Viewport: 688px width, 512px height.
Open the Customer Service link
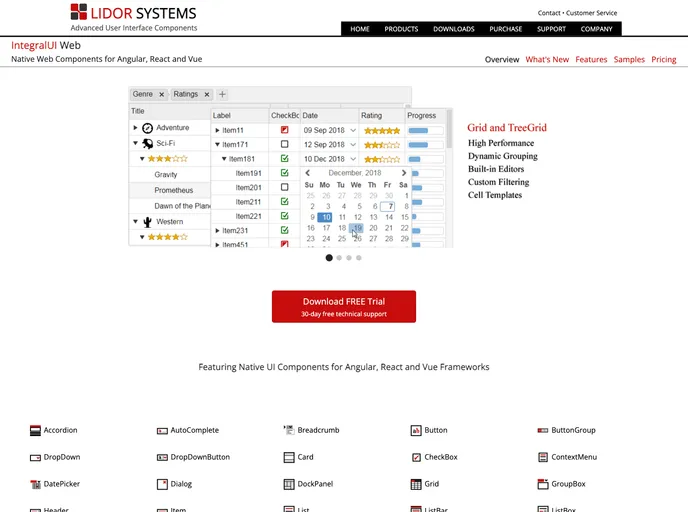[591, 13]
